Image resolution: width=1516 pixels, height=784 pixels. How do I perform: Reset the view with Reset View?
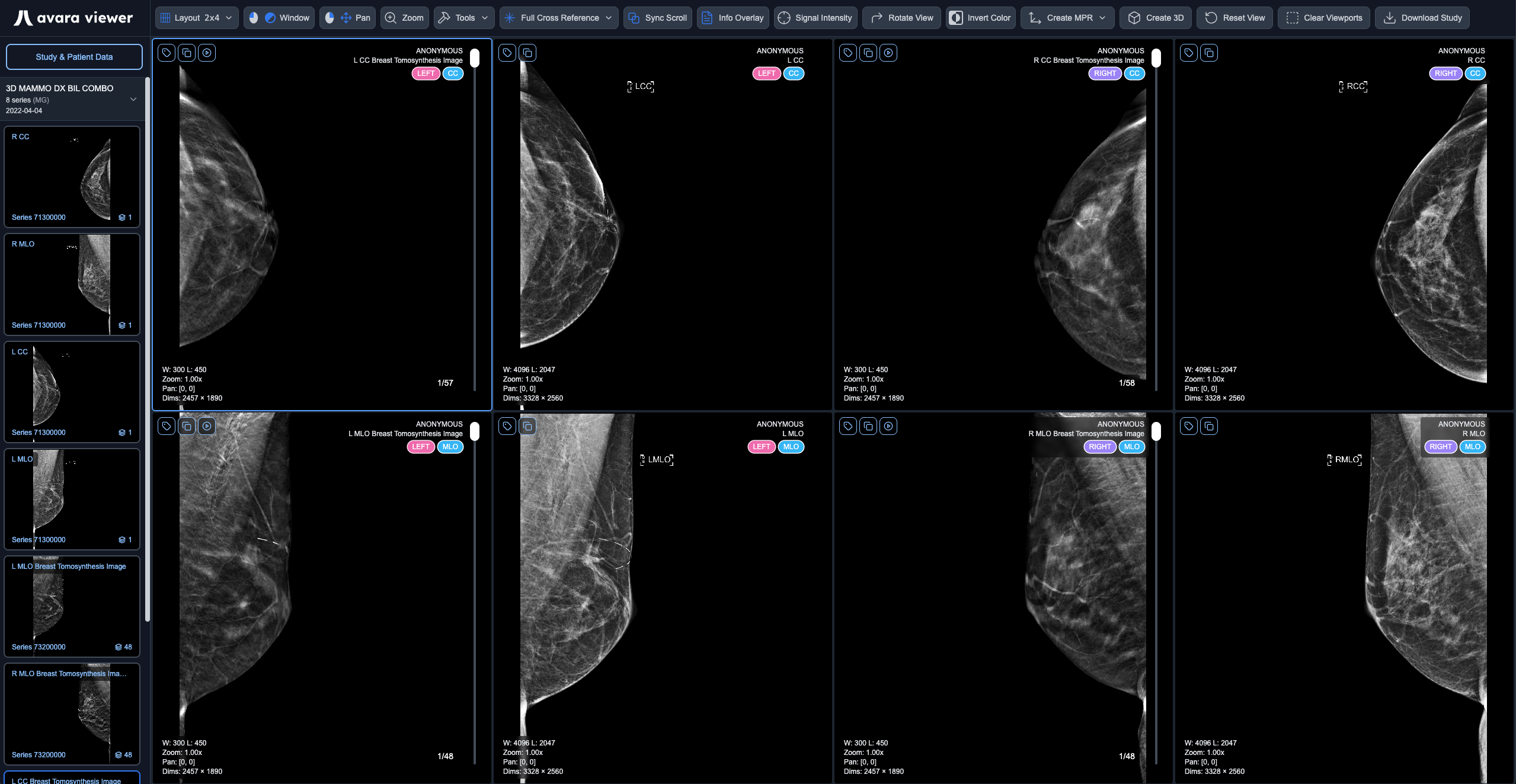(x=1234, y=17)
